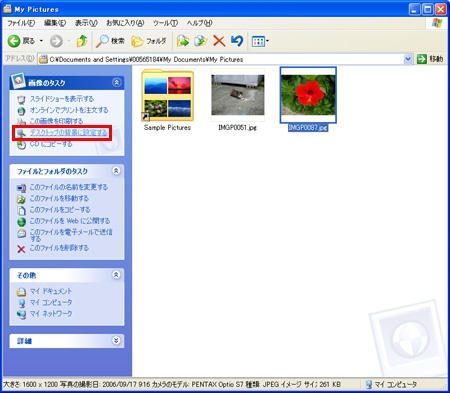Select the red hibiscus flower thumbnail
450x393 pixels.
point(308,95)
